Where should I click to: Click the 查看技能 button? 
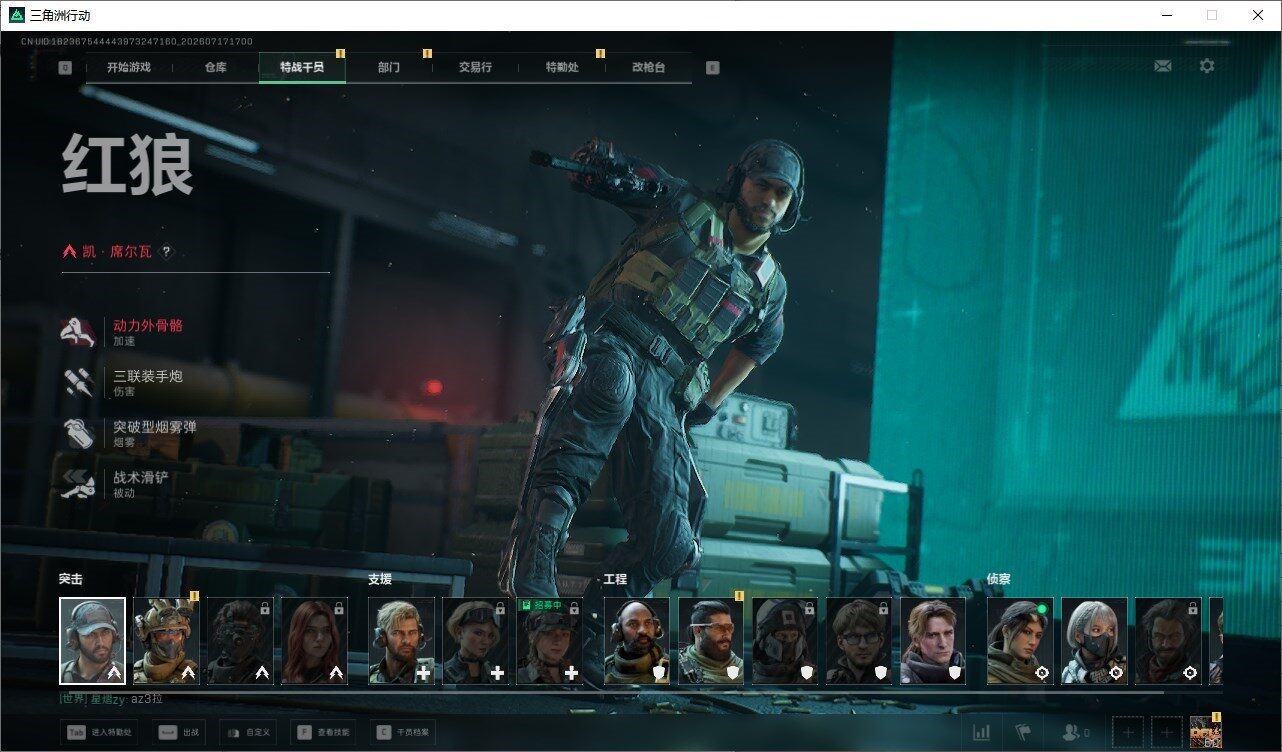322,733
